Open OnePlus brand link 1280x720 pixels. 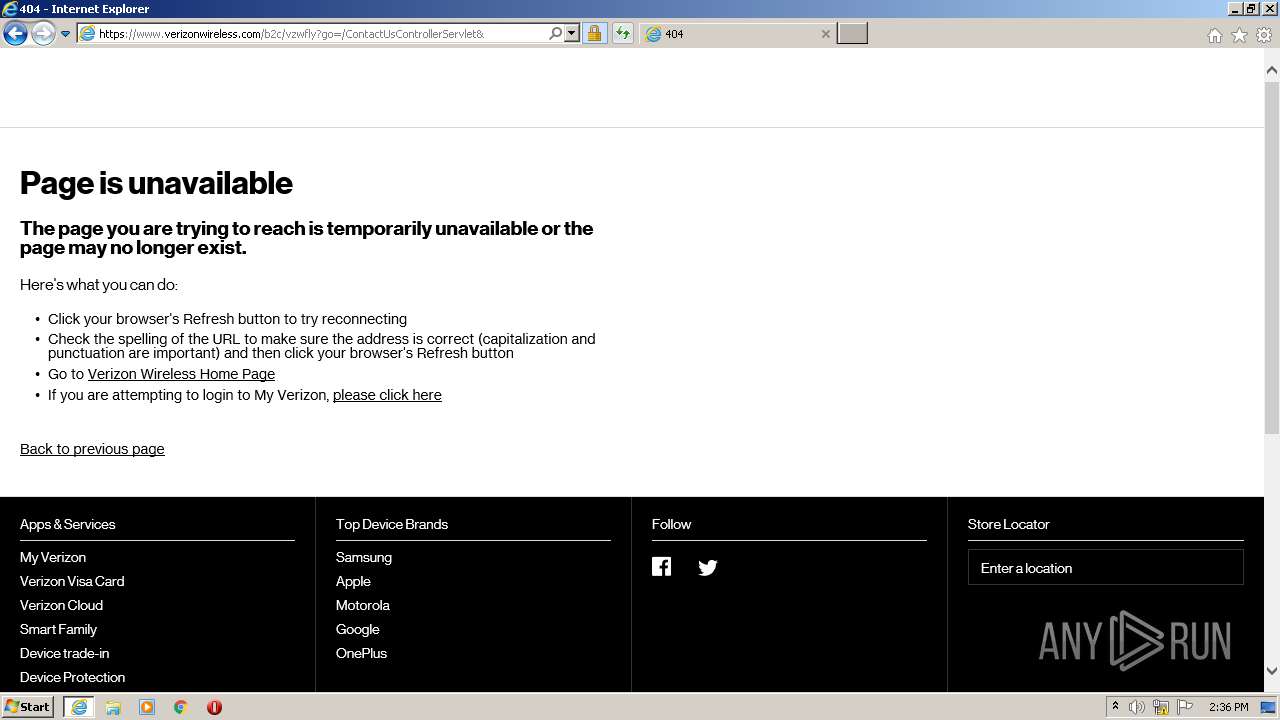[361, 653]
